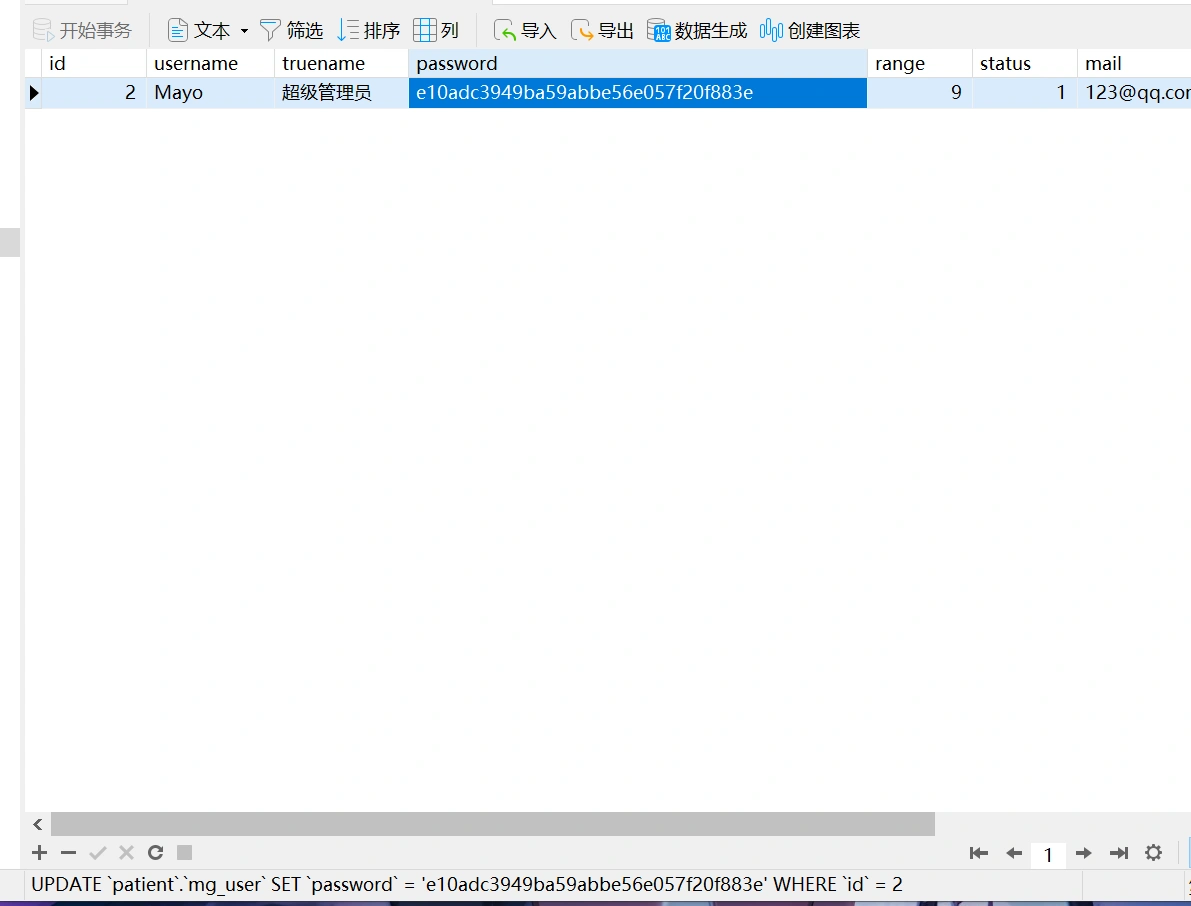Open Data Generation (数据生成) tool

(659, 31)
